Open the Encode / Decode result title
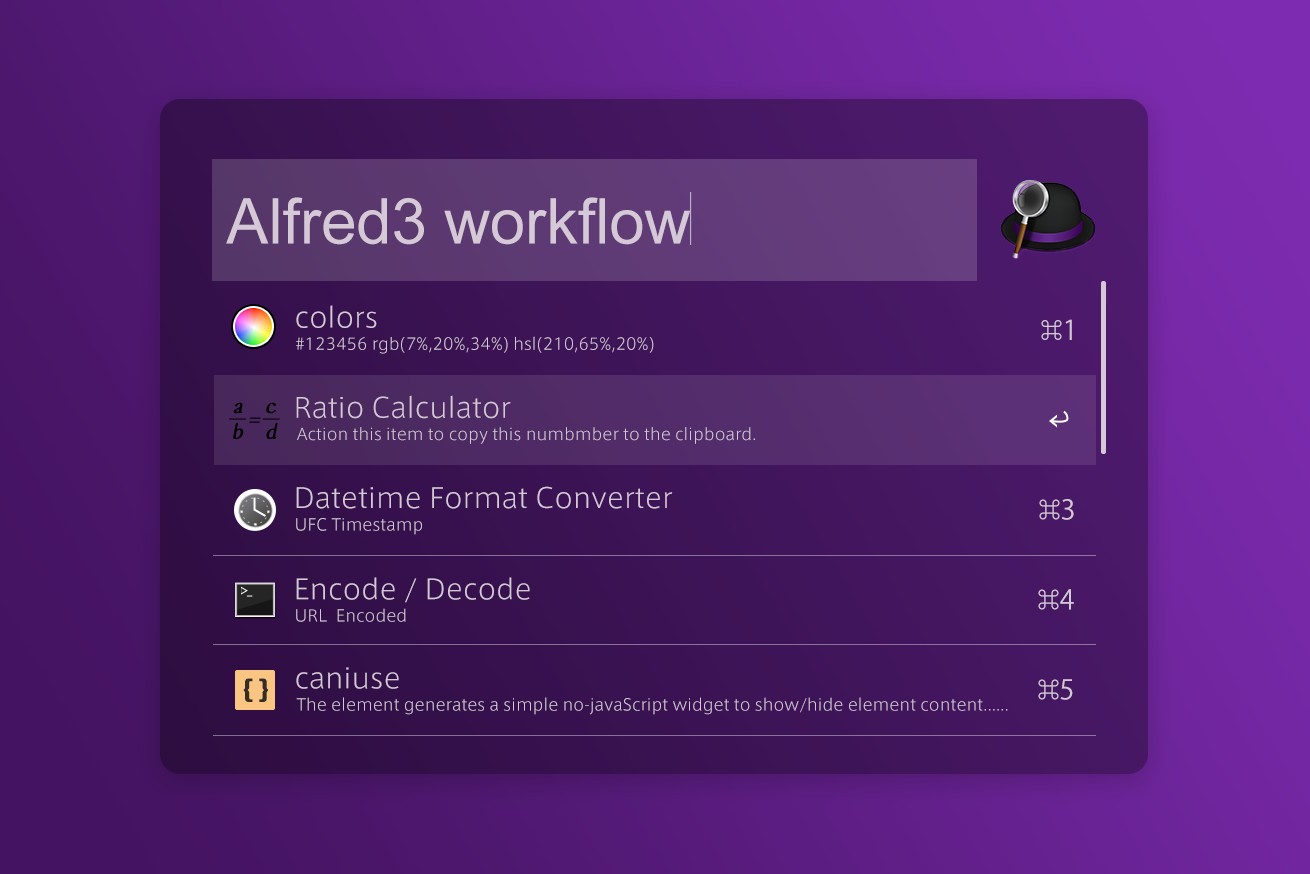 pos(412,589)
